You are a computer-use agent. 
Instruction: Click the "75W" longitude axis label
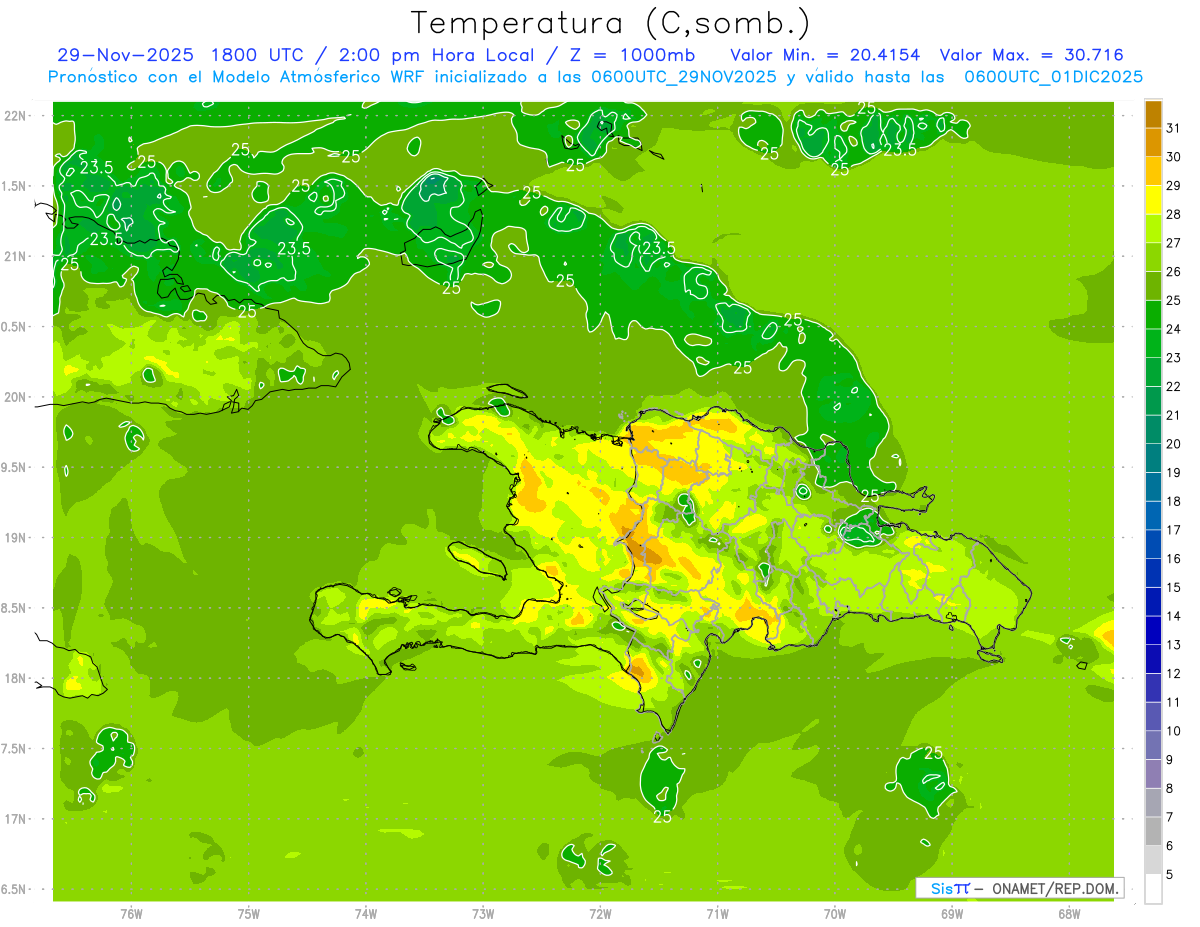tap(249, 913)
